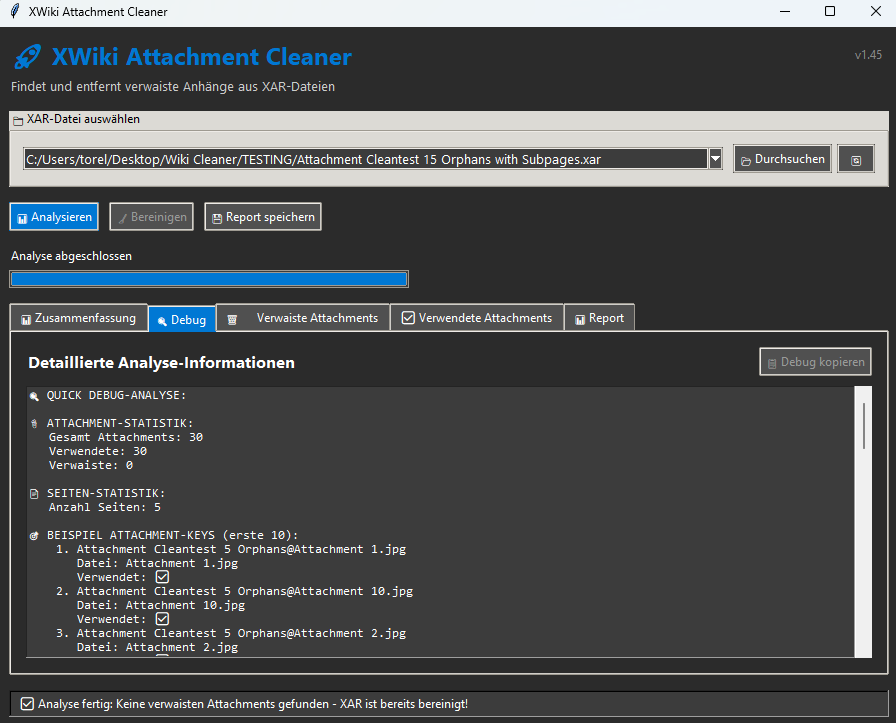The width and height of the screenshot is (896, 723).
Task: Click the feather icon in the title bar
Action: (14, 11)
